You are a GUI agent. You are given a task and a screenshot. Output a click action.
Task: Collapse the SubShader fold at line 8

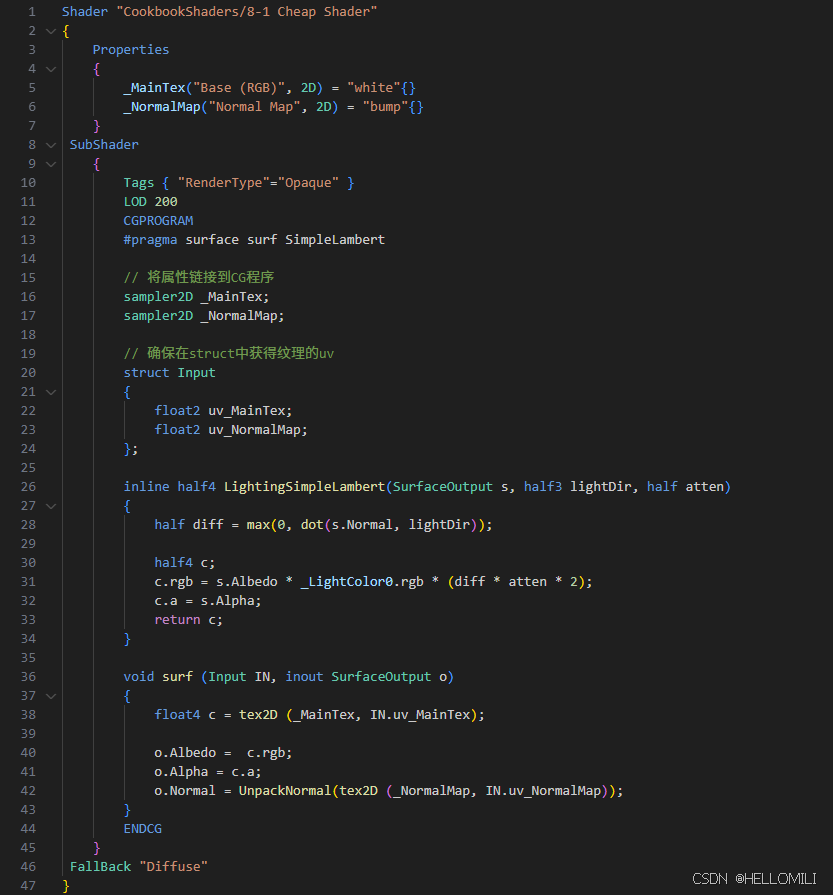point(51,145)
